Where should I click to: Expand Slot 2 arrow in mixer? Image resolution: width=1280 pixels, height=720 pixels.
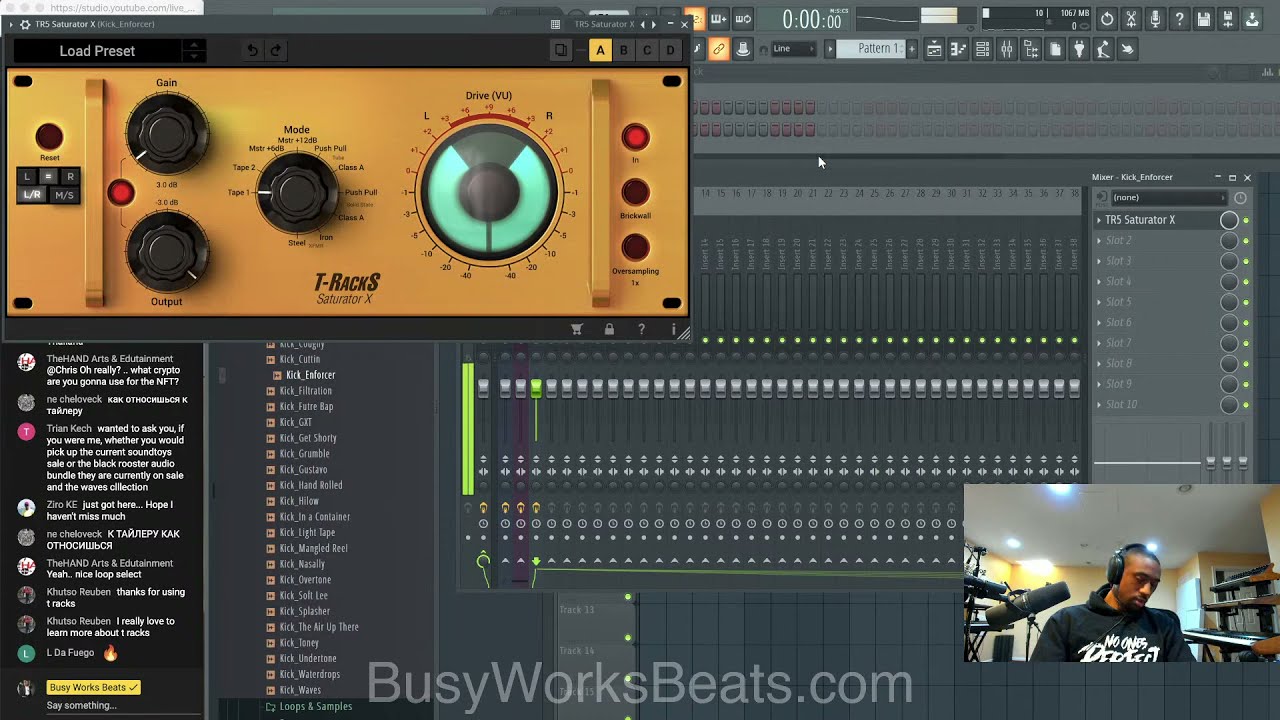tap(1099, 240)
